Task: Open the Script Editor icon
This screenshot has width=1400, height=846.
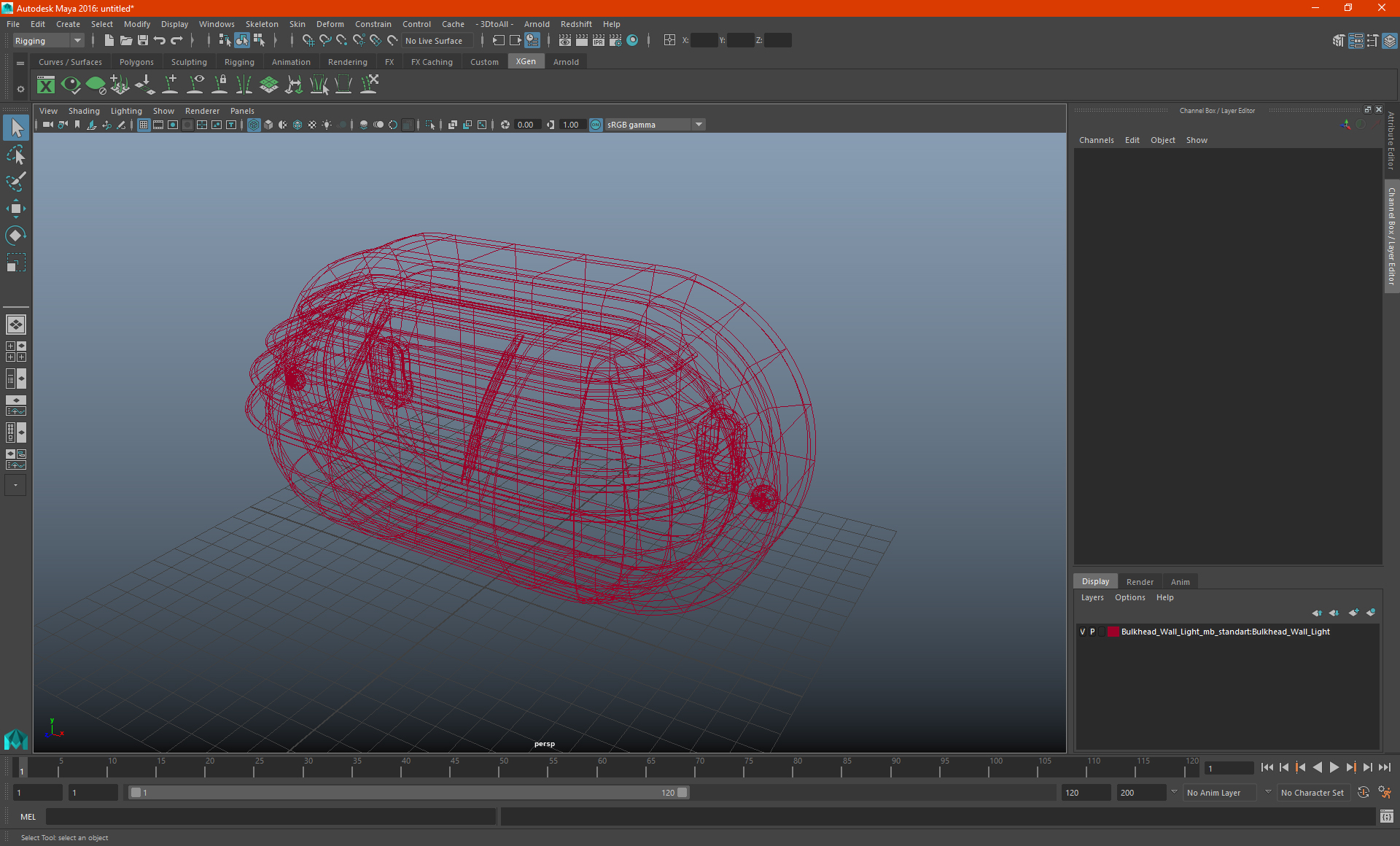Action: click(1387, 817)
